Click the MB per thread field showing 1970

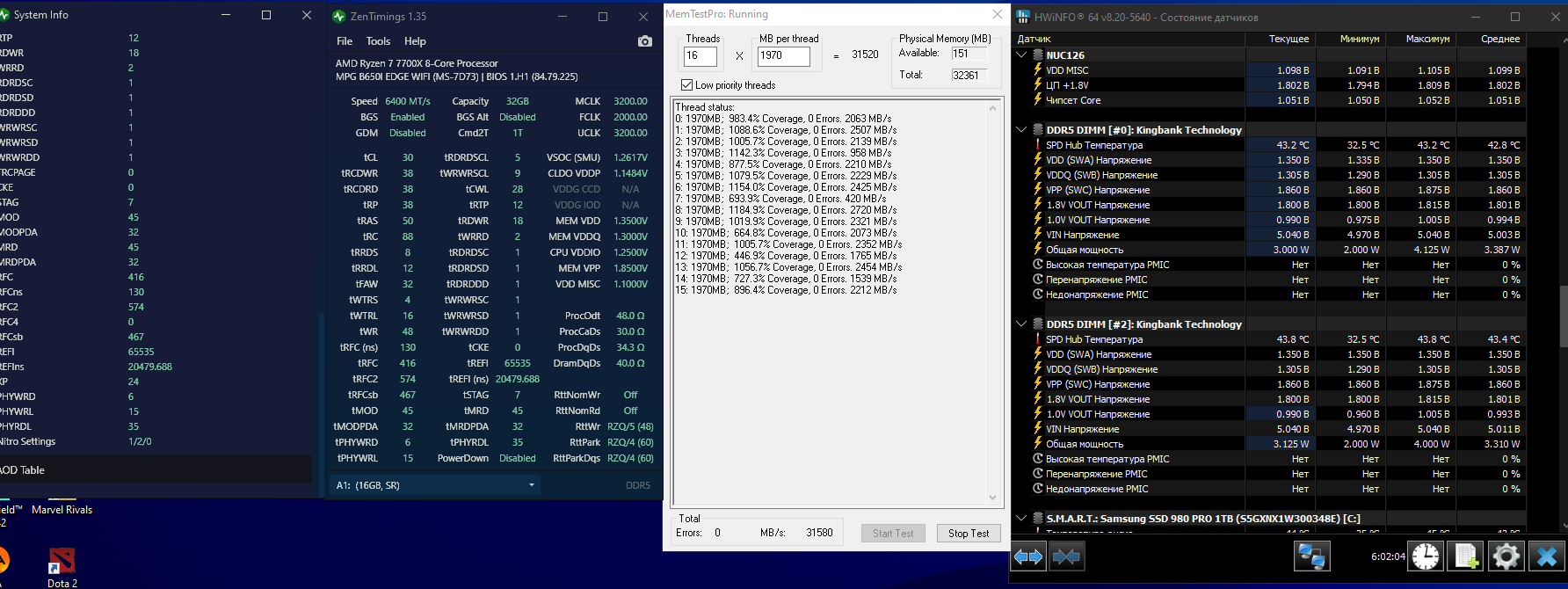coord(784,55)
